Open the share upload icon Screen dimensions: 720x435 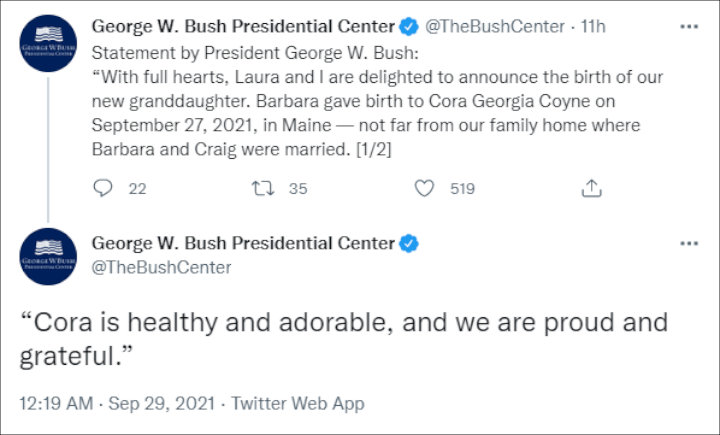point(591,188)
